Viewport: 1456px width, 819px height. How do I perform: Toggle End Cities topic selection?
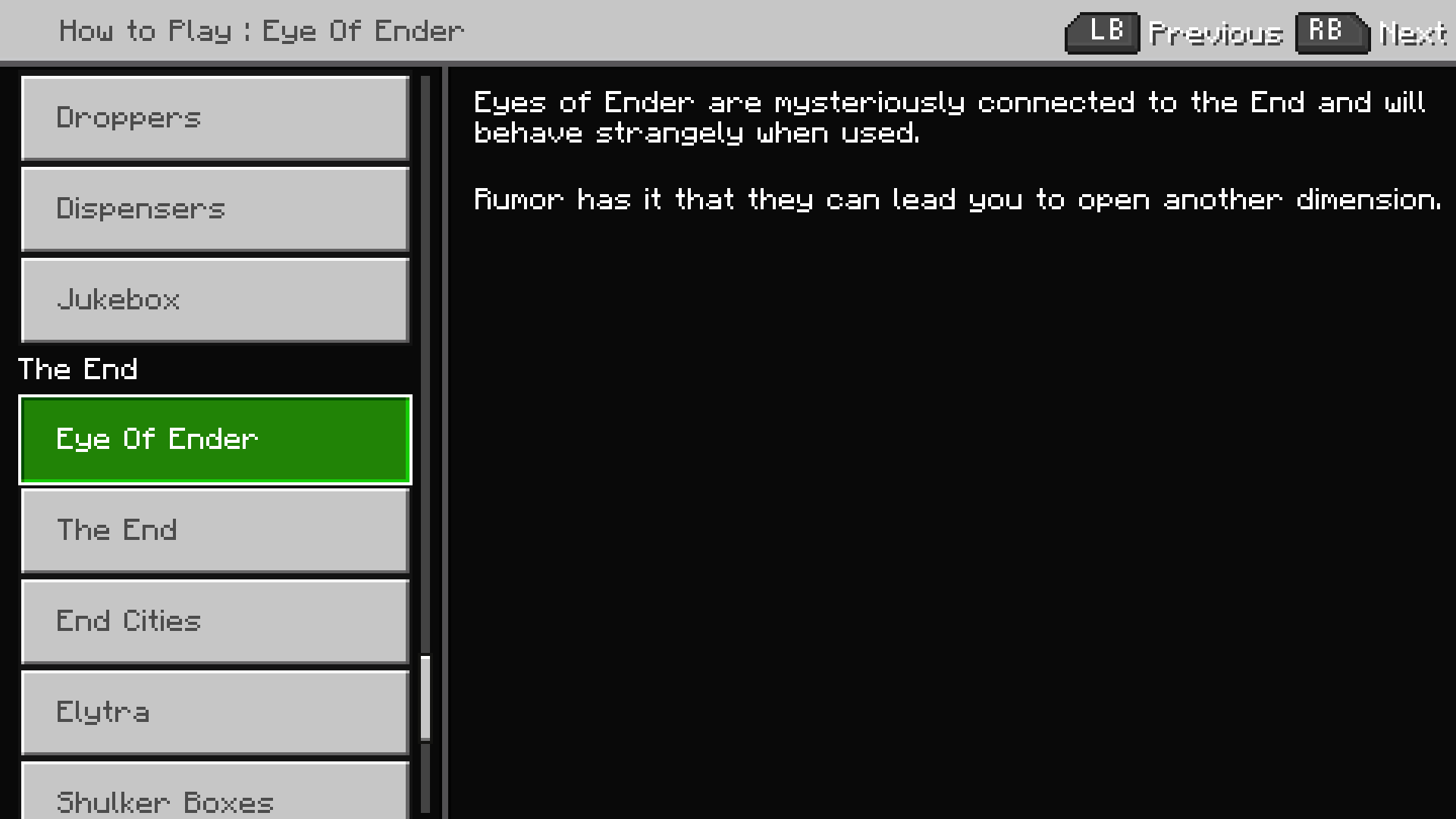(x=214, y=620)
